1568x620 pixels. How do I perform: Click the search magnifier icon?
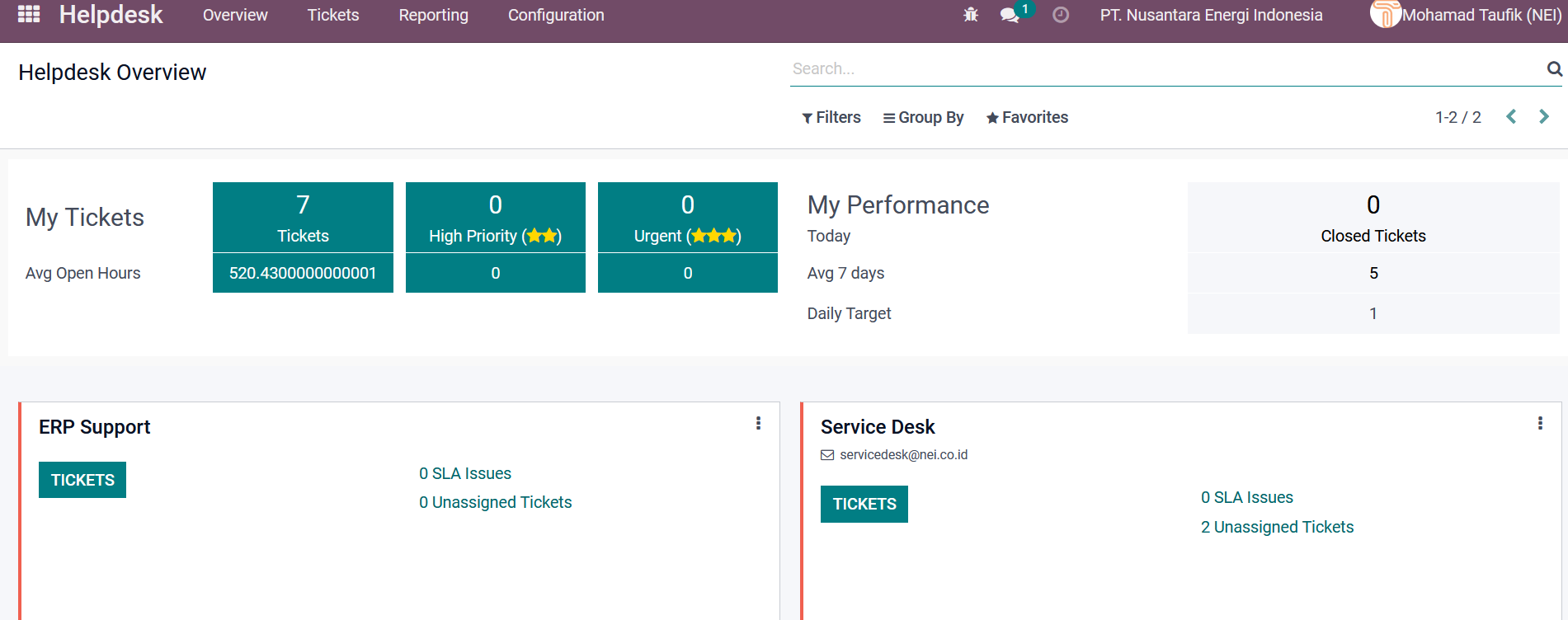pyautogui.click(x=1554, y=69)
